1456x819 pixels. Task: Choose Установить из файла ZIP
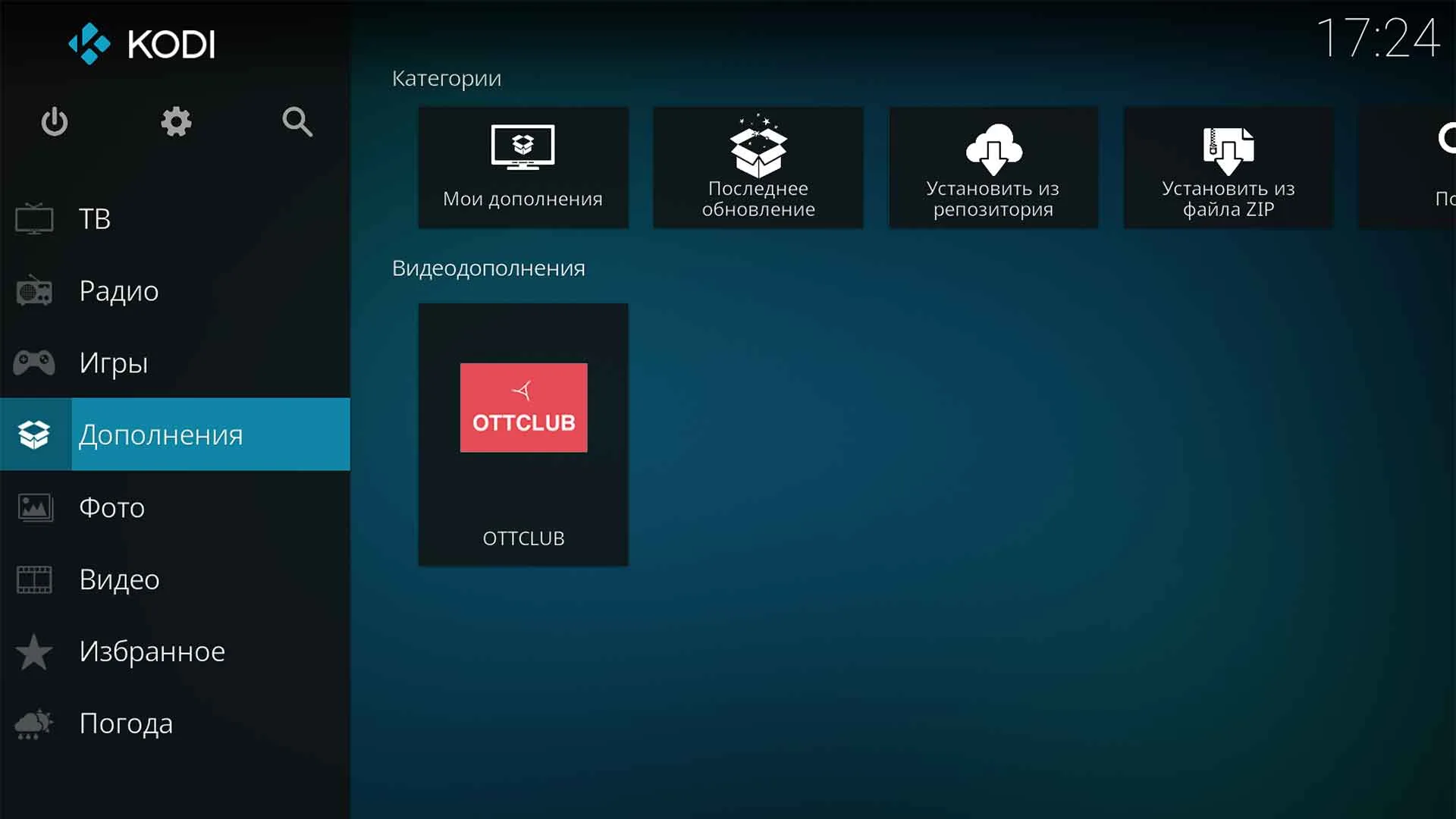coord(1228,167)
